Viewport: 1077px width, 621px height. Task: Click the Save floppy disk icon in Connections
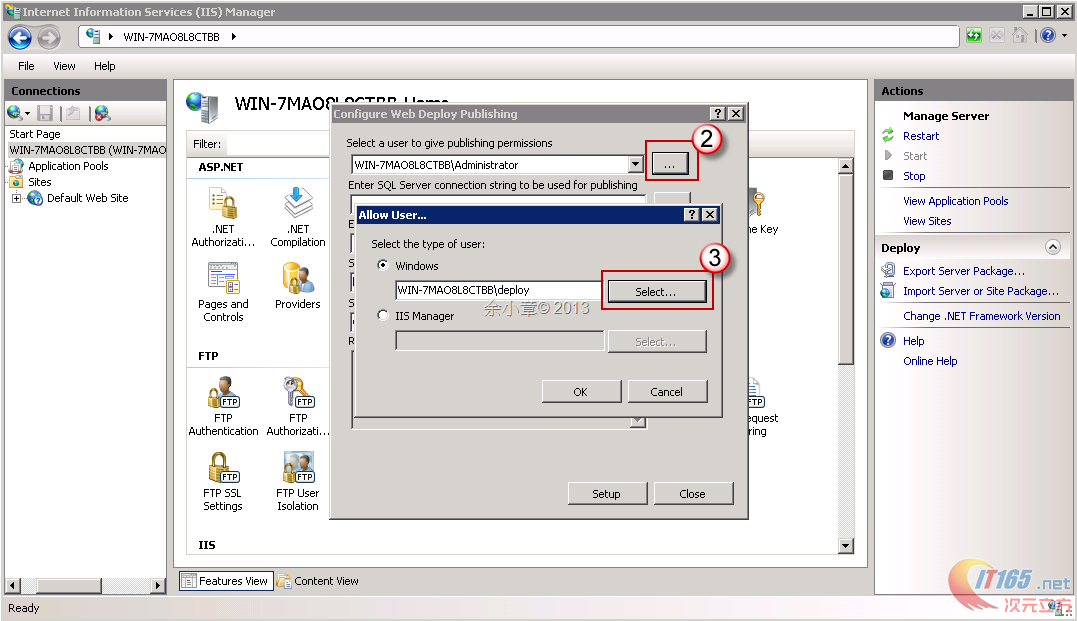(45, 113)
